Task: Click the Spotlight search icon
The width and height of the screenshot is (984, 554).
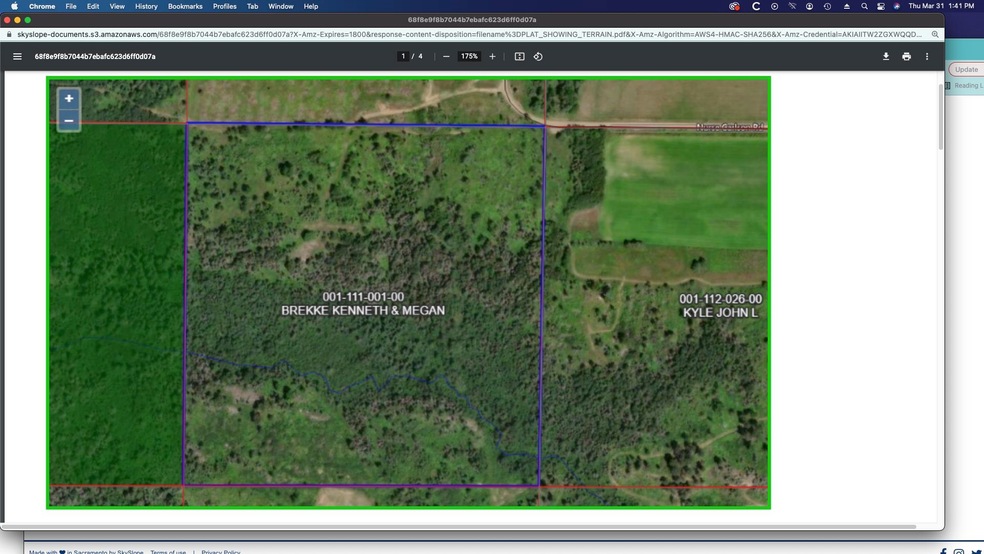Action: [864, 6]
